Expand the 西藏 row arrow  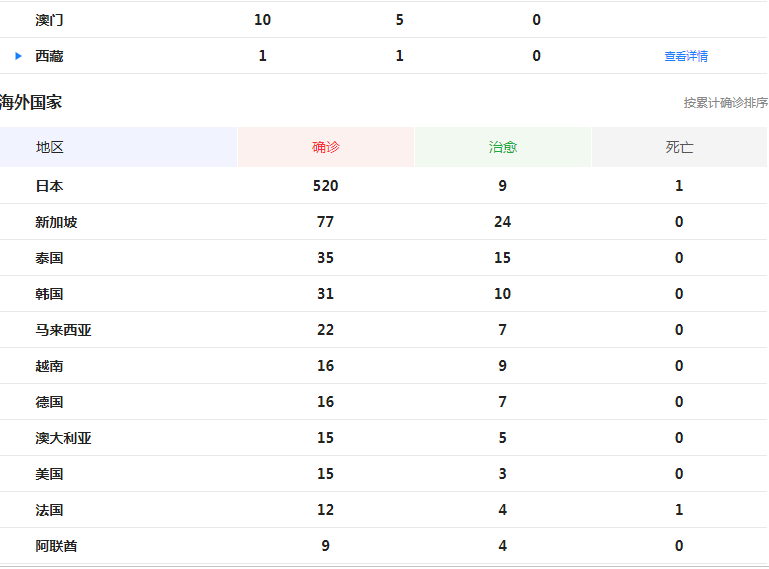[18, 56]
